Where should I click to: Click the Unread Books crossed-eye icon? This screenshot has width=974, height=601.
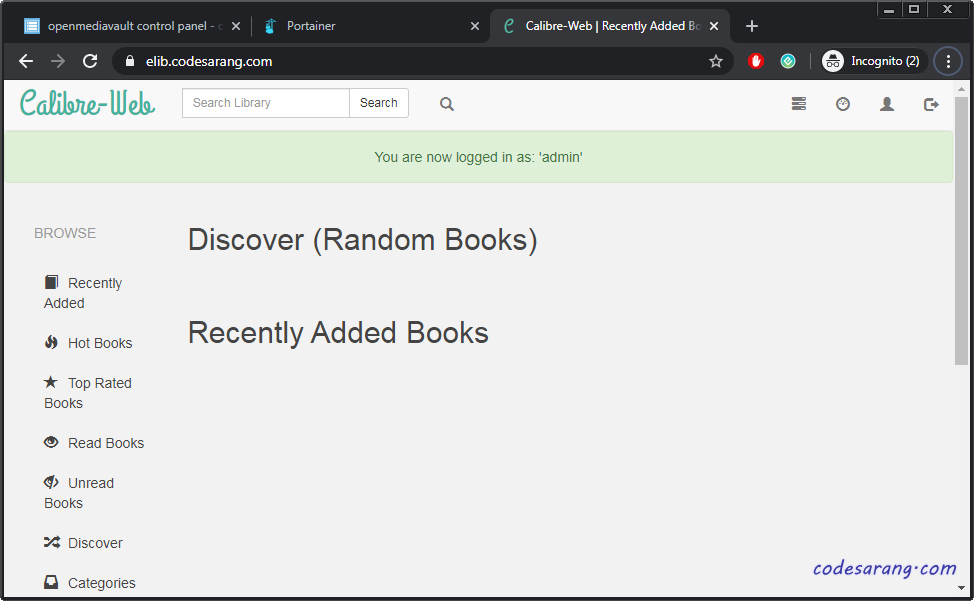(x=51, y=482)
